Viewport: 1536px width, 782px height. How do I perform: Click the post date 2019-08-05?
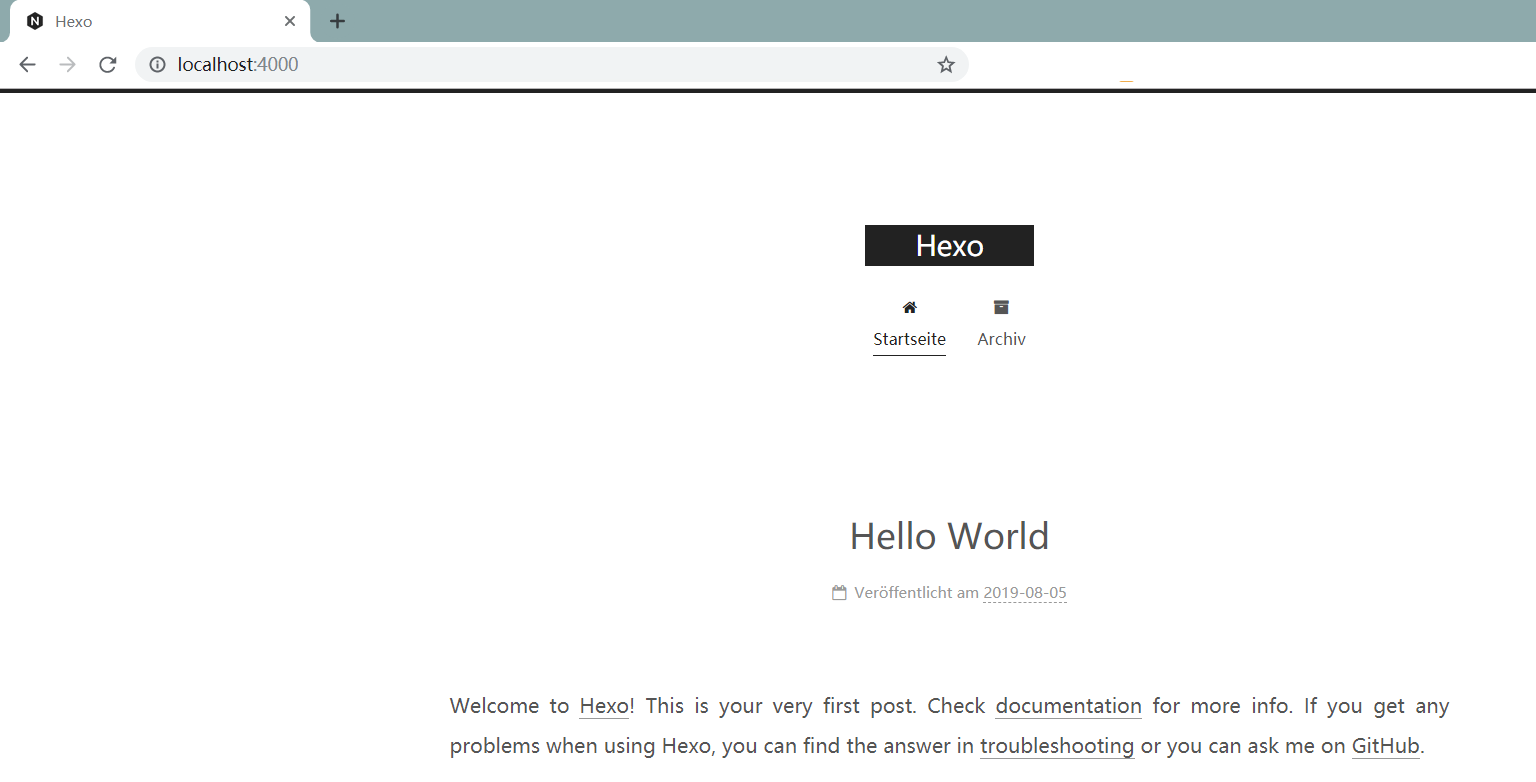click(x=1025, y=593)
